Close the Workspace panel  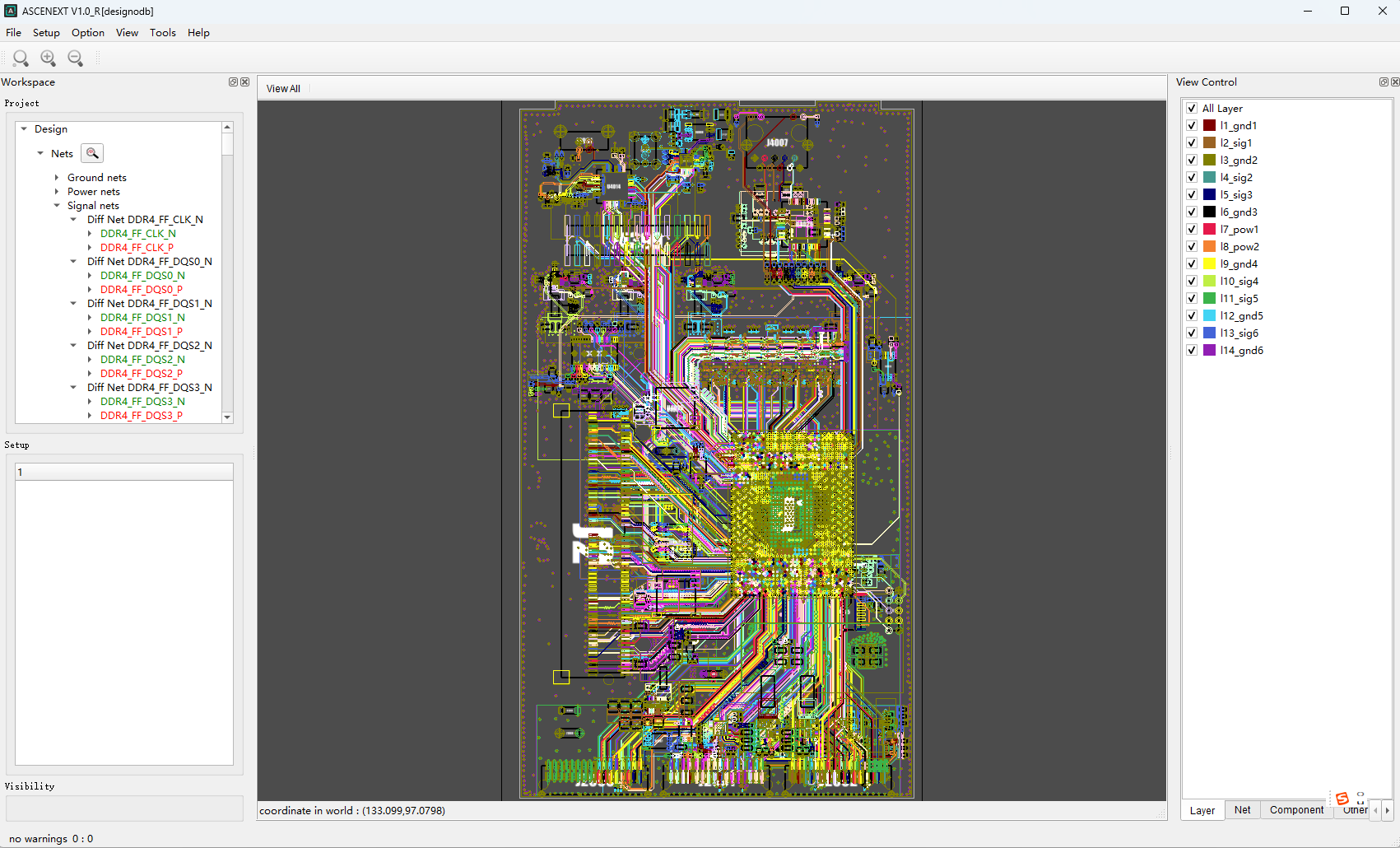[244, 82]
